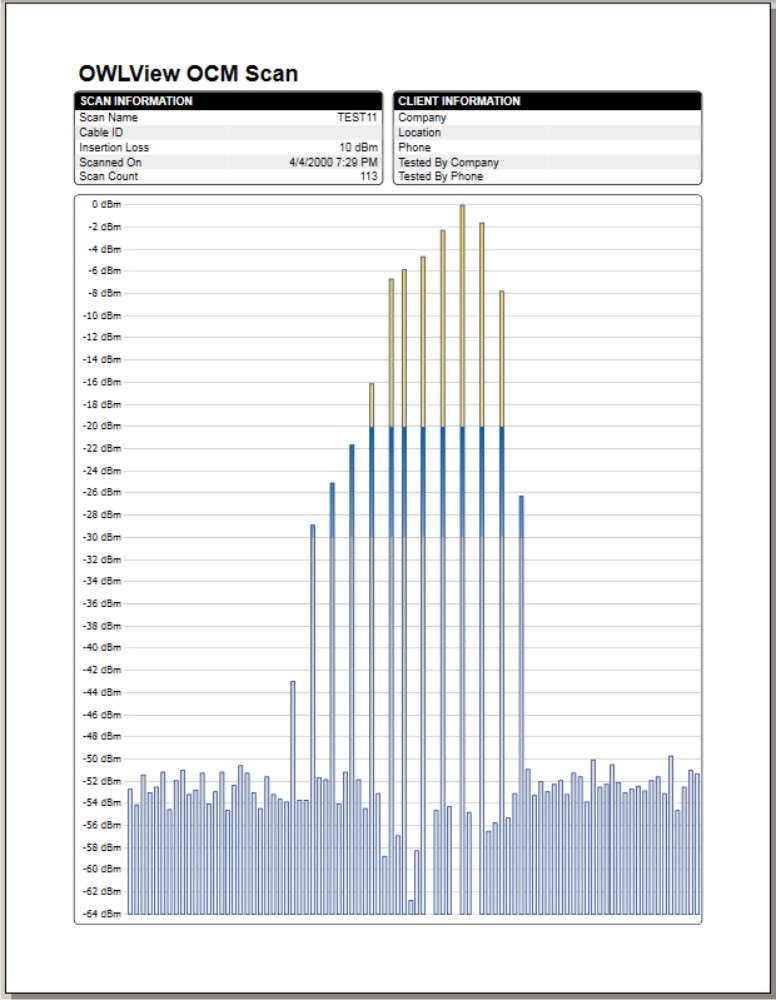Click the Insertion Loss row label
This screenshot has height=1000, width=776.
click(x=114, y=147)
